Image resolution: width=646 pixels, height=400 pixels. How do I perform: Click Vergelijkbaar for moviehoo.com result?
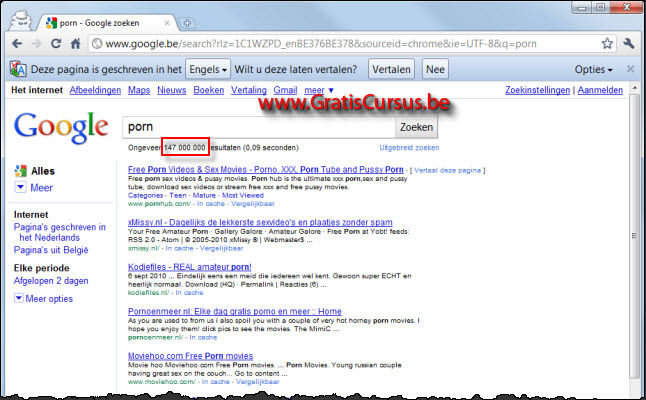coord(257,381)
